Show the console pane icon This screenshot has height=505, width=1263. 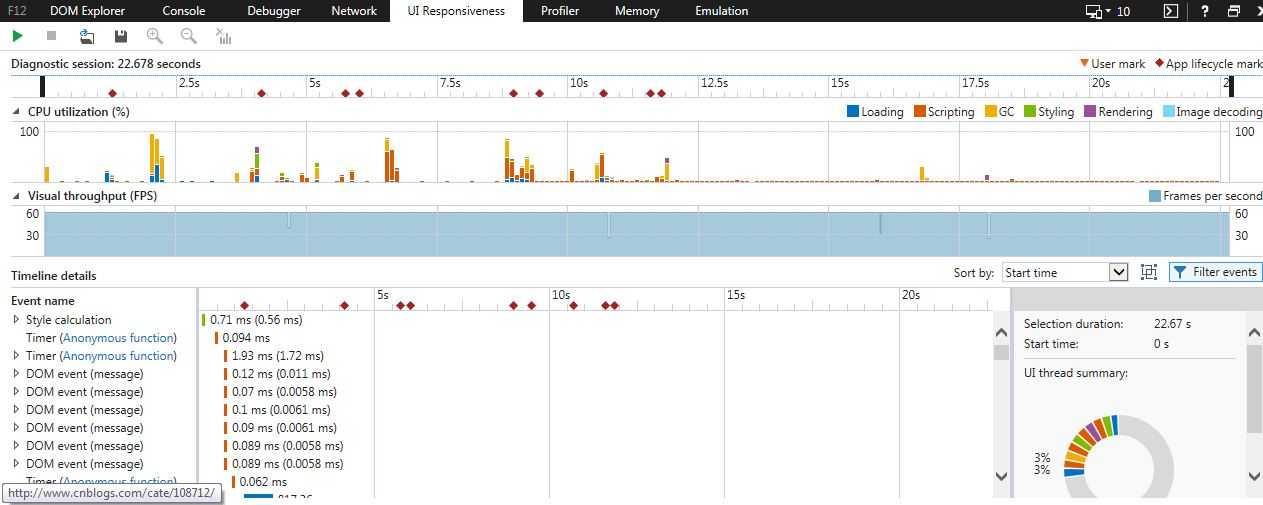(1171, 11)
